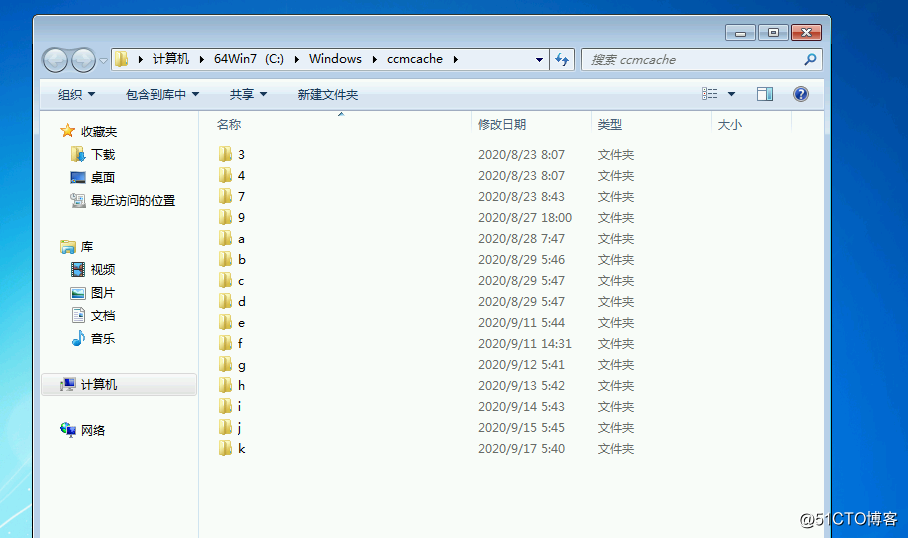Click the date 2020/8/28 7:47
Viewport: 908px width, 538px height.
point(521,239)
